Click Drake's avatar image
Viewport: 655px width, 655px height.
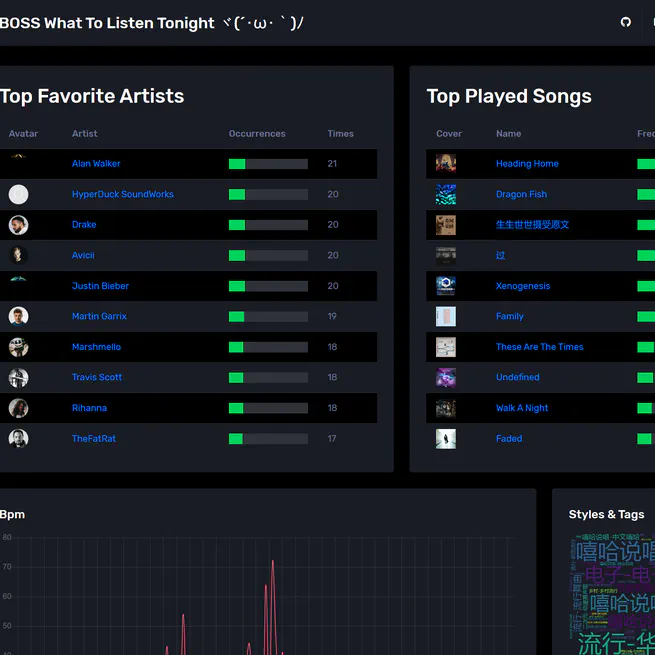click(x=19, y=225)
